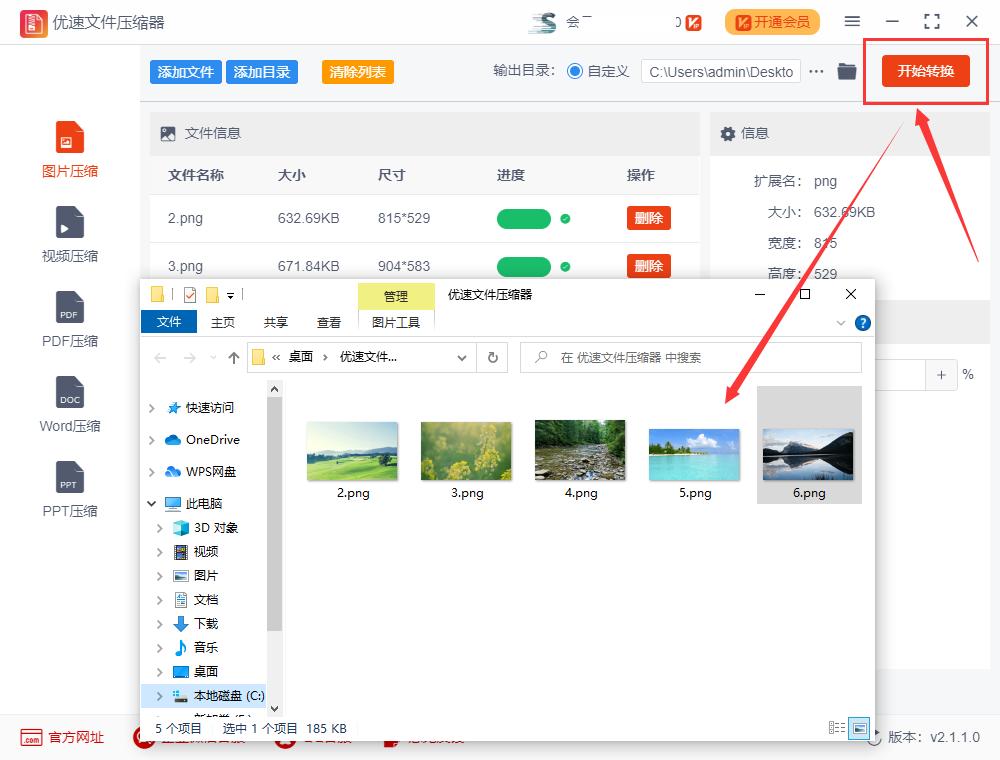Click the output folder browse icon

[846, 71]
